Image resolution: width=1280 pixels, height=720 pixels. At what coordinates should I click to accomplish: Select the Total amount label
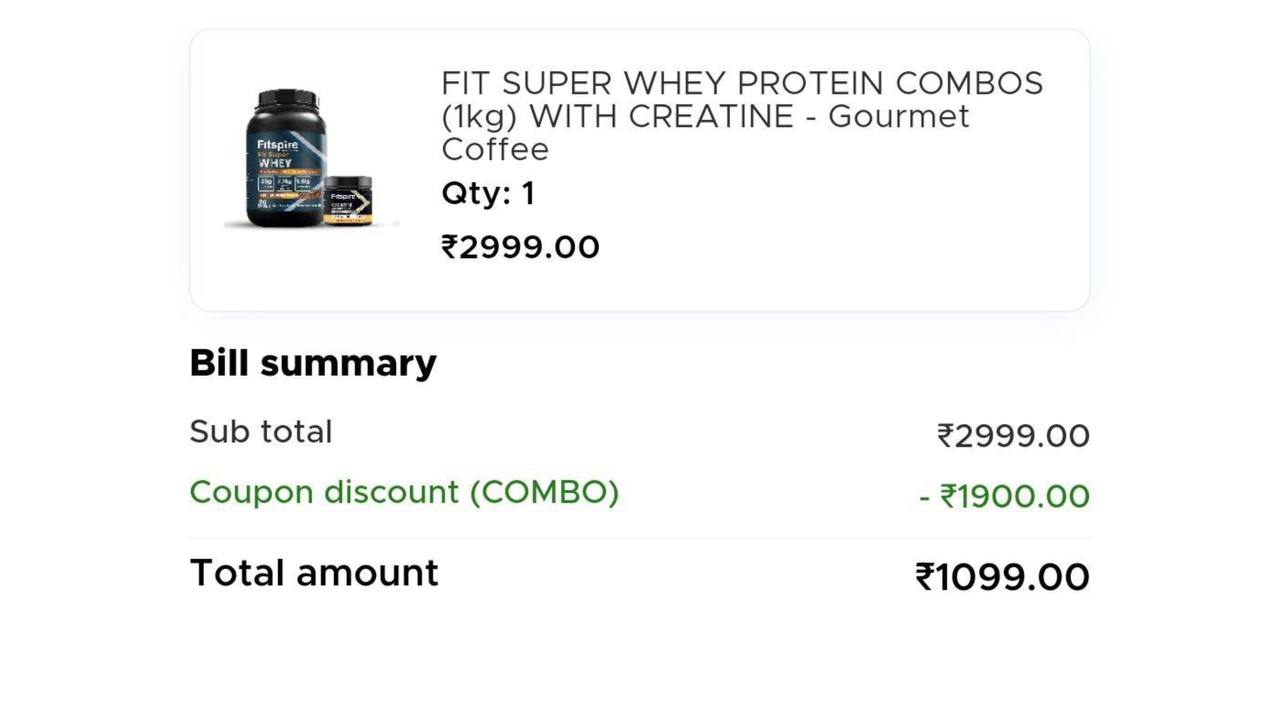(314, 573)
